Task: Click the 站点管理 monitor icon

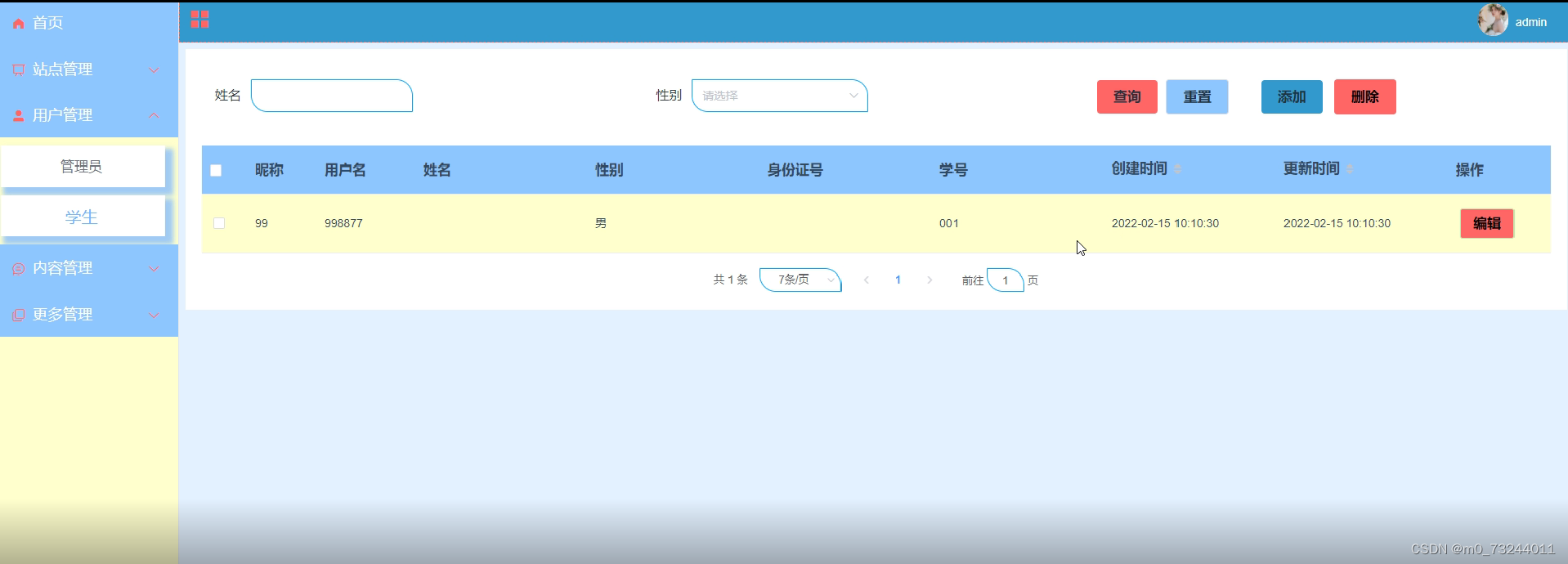Action: pos(18,70)
